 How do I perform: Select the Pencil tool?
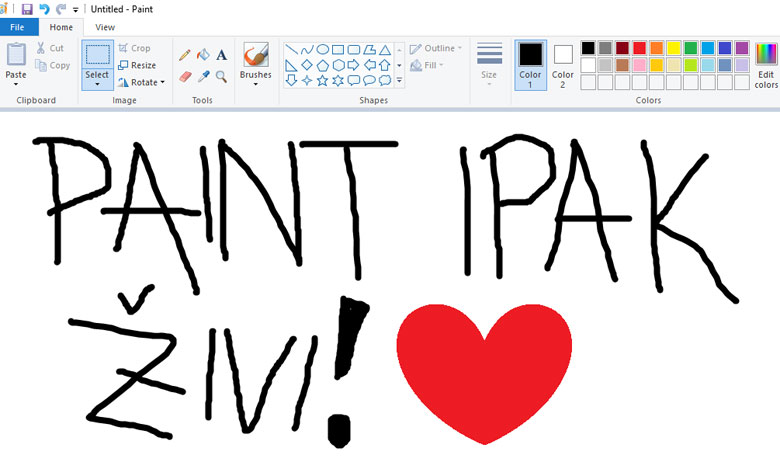(185, 55)
